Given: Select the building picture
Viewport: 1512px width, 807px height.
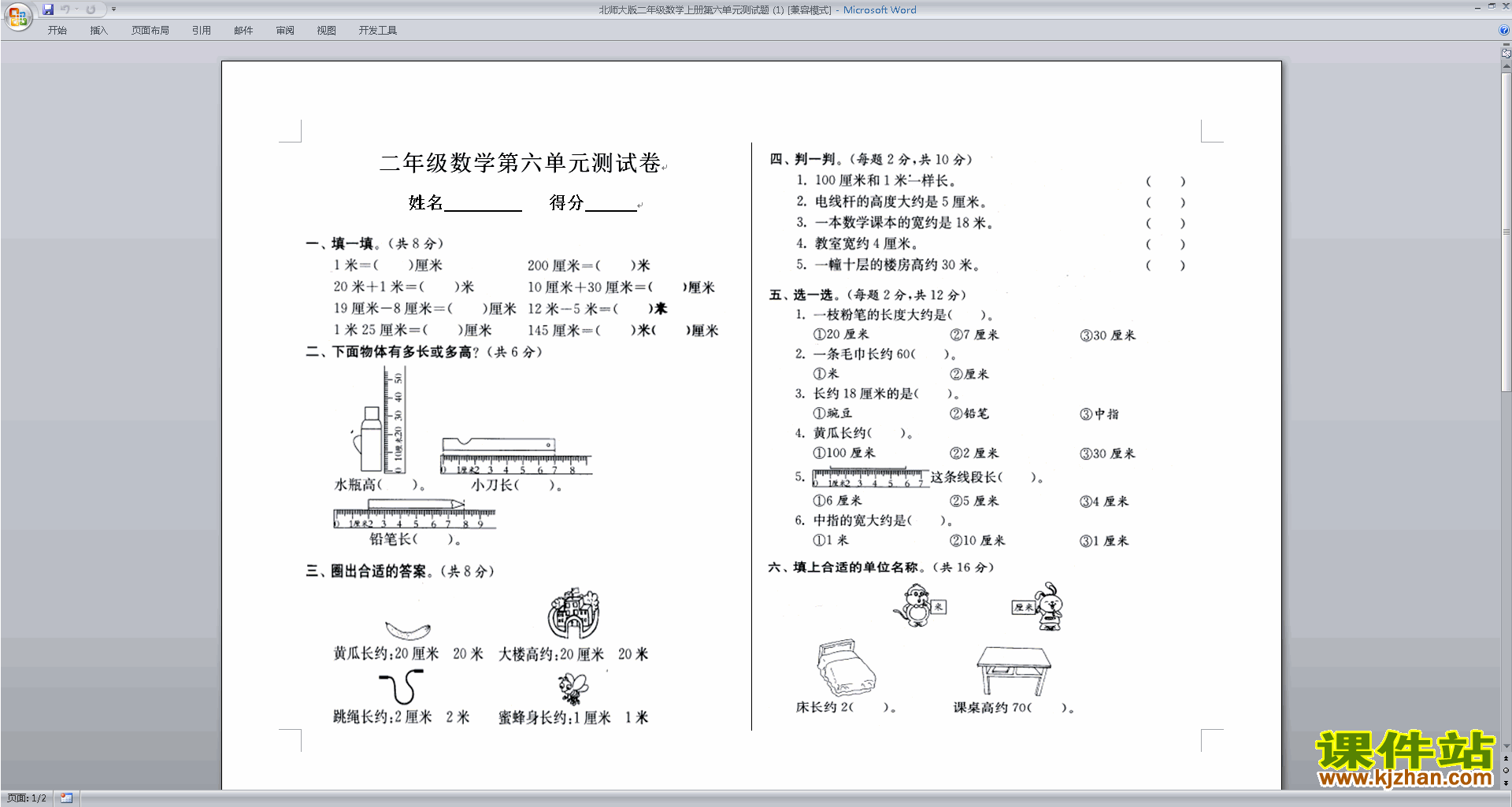Looking at the screenshot, I should point(574,613).
